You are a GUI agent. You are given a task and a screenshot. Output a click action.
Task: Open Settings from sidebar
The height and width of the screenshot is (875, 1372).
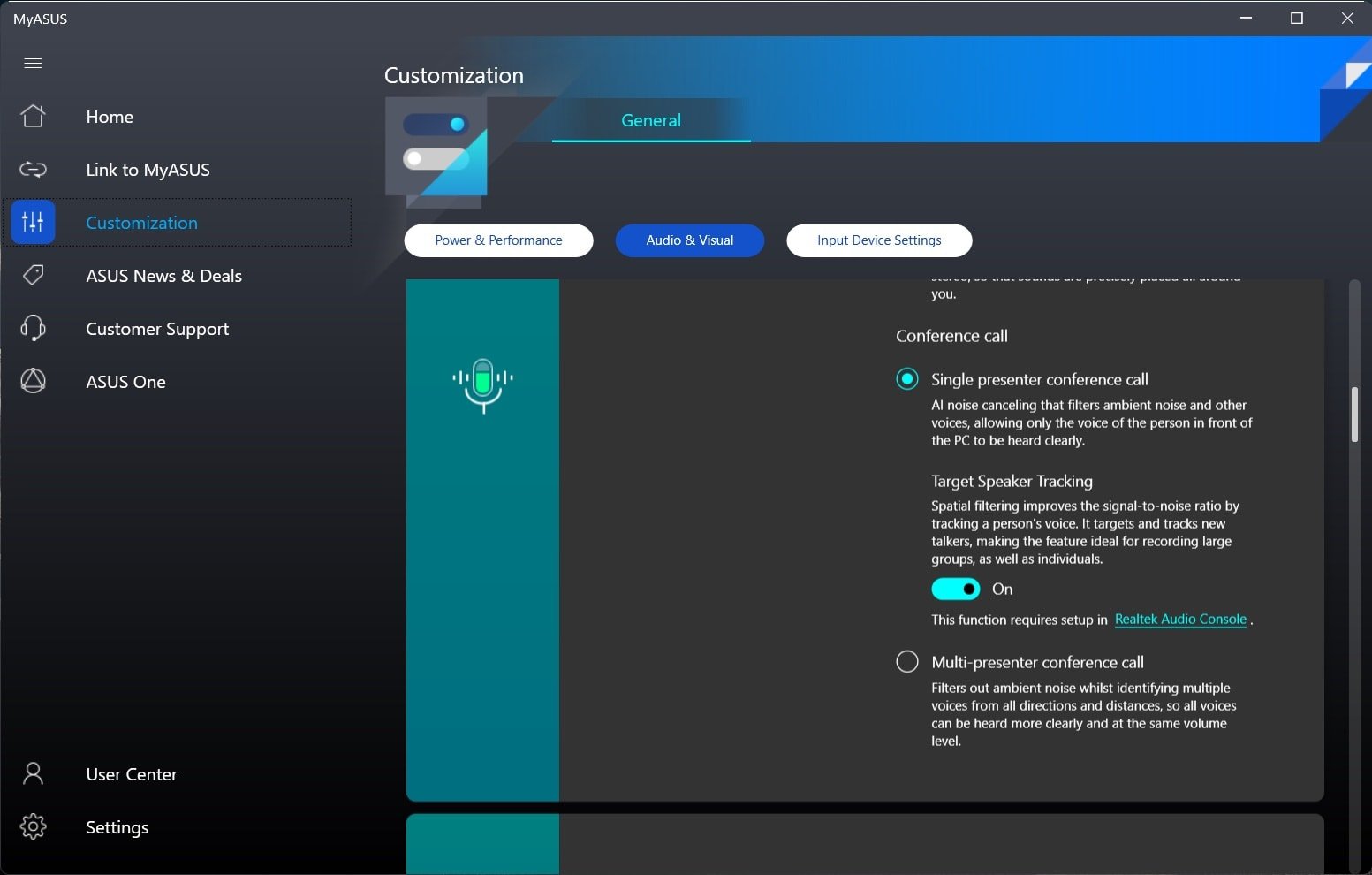click(x=117, y=827)
